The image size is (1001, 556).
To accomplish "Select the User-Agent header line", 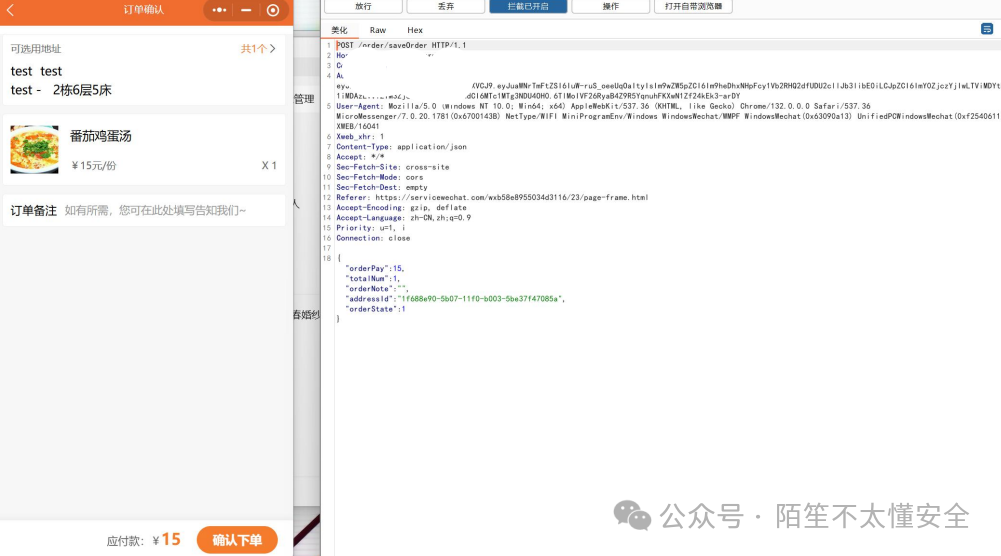I will point(603,107).
